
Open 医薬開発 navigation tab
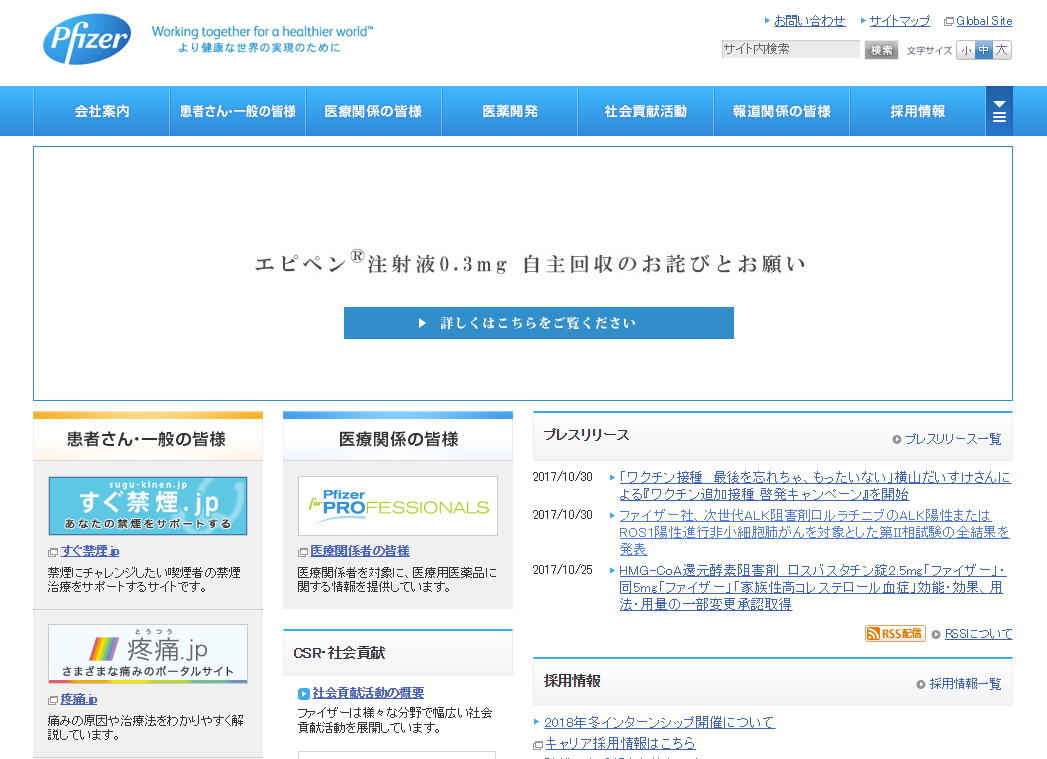[509, 111]
